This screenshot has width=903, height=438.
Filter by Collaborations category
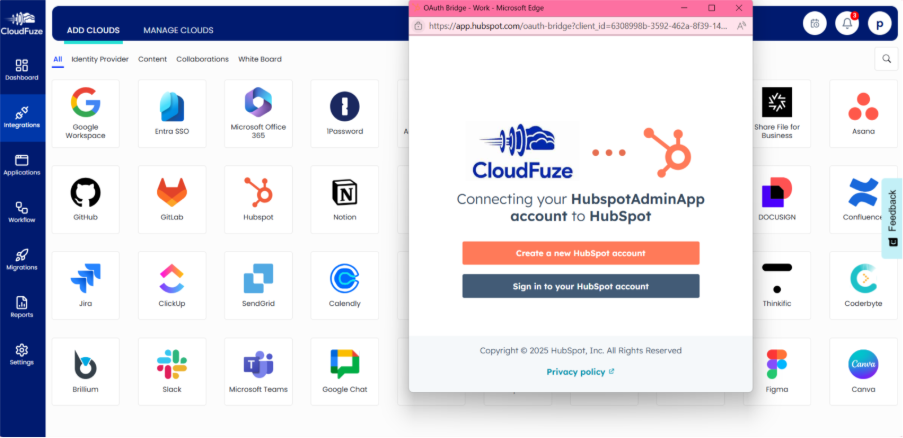coord(203,59)
